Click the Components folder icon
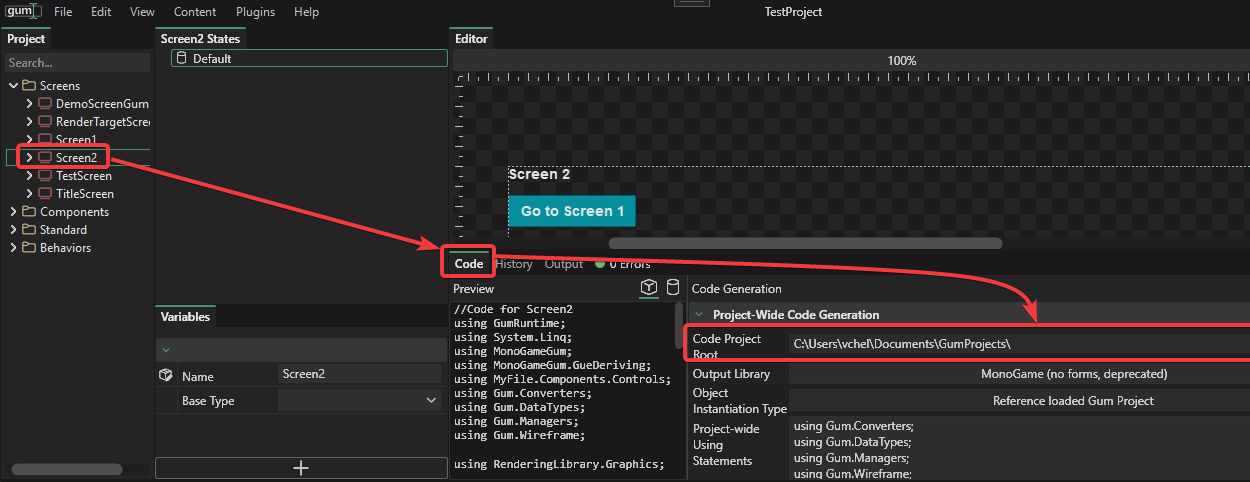1250x482 pixels. 29,212
